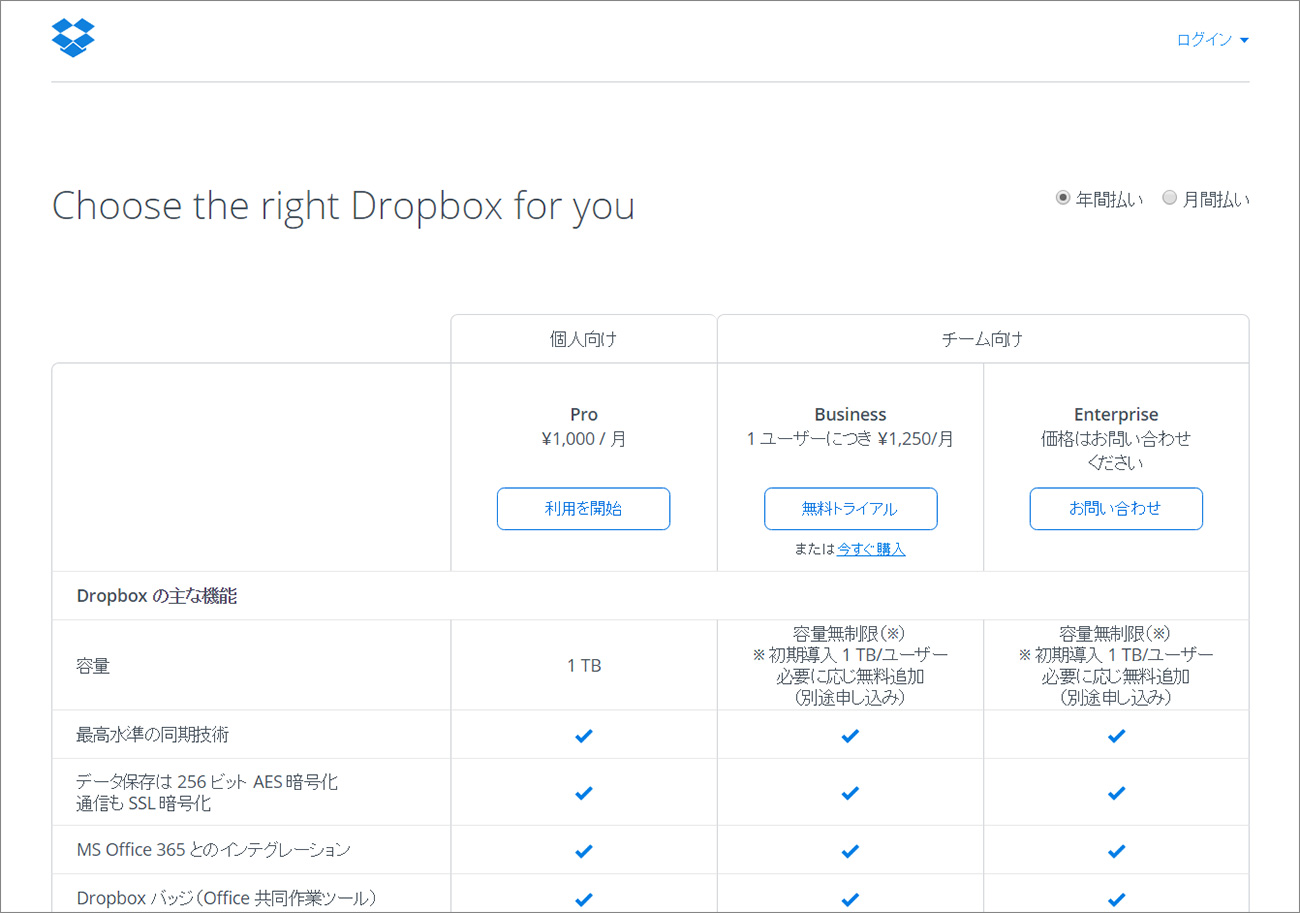Click Pro checkmark for AES 暗号化 row
This screenshot has height=913, width=1300.
584,793
